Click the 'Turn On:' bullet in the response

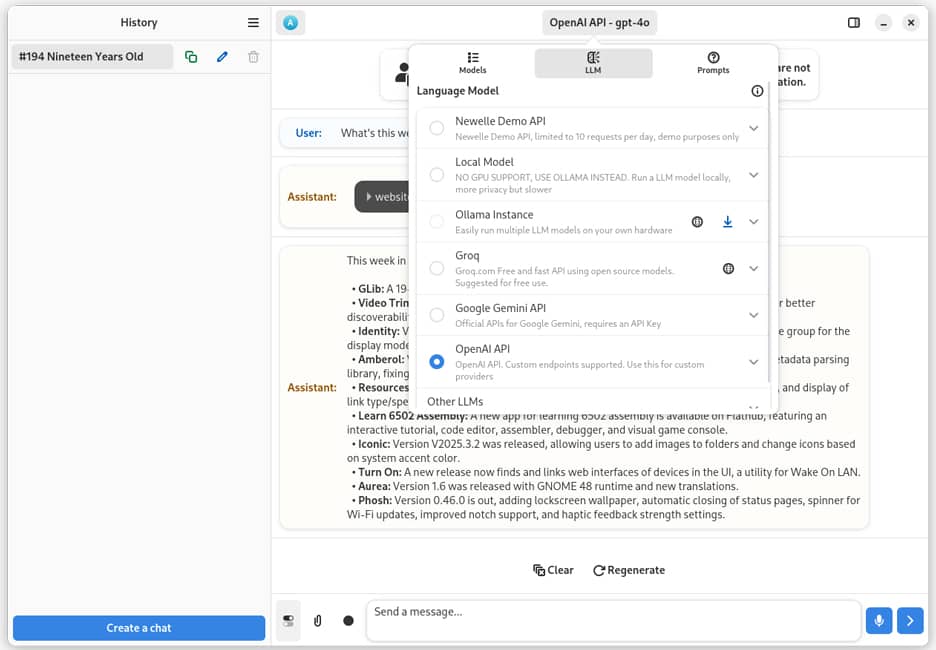coord(380,472)
